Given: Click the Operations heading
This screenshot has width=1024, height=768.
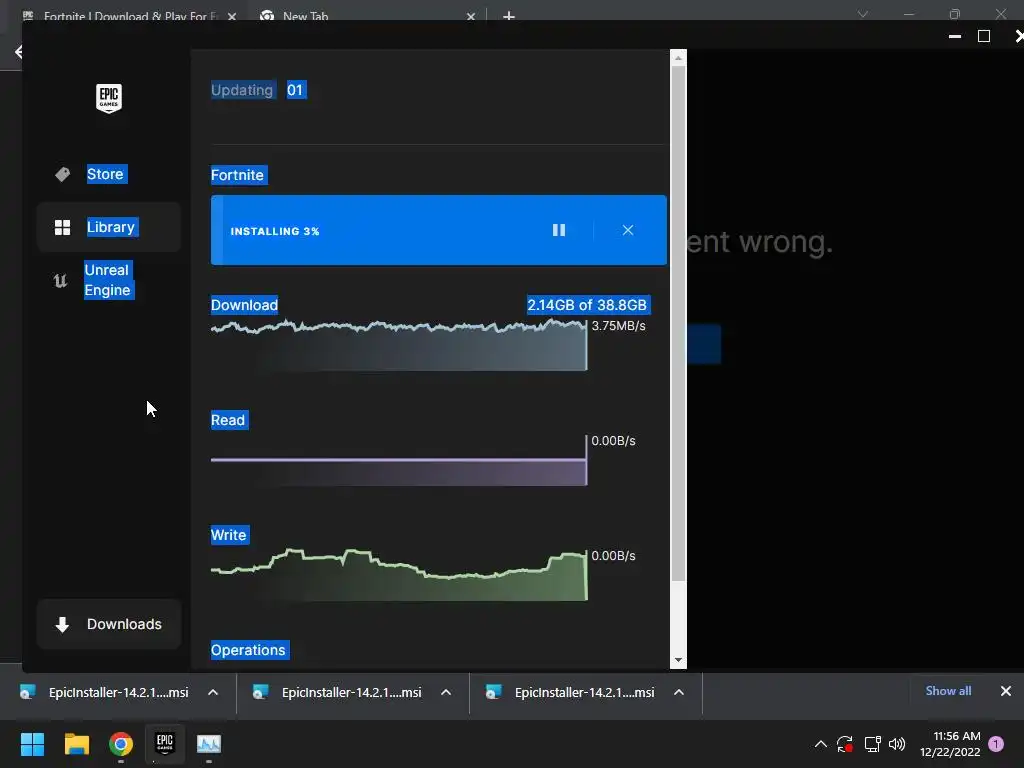Looking at the screenshot, I should 249,650.
